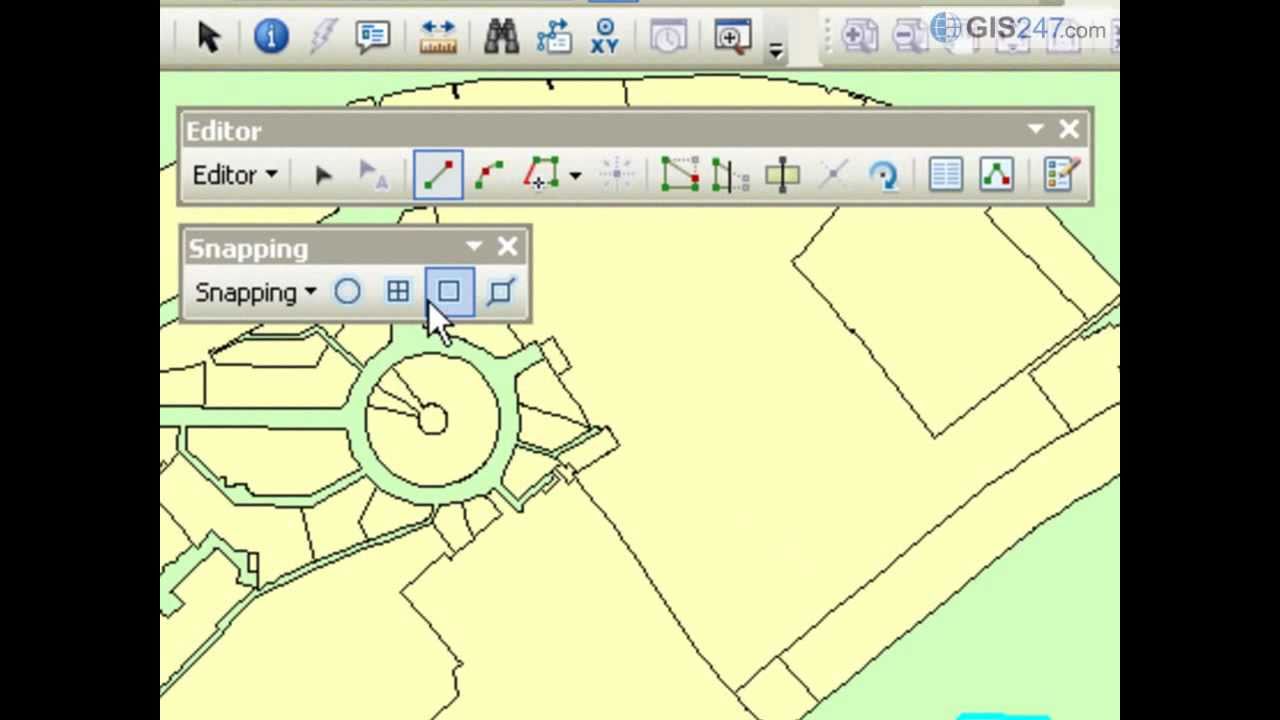Toggle Point Snapping
Screen dimensions: 1280x720
click(347, 292)
